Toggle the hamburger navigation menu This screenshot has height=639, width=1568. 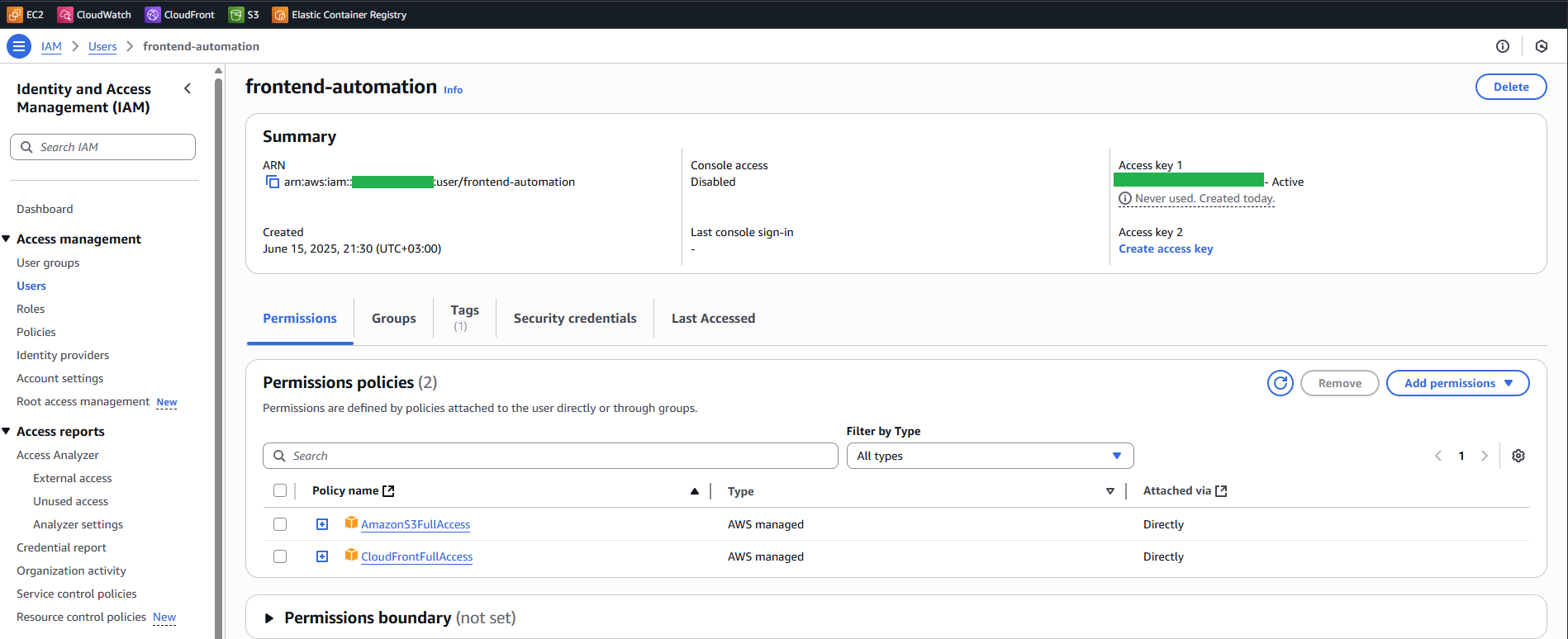pyautogui.click(x=18, y=46)
